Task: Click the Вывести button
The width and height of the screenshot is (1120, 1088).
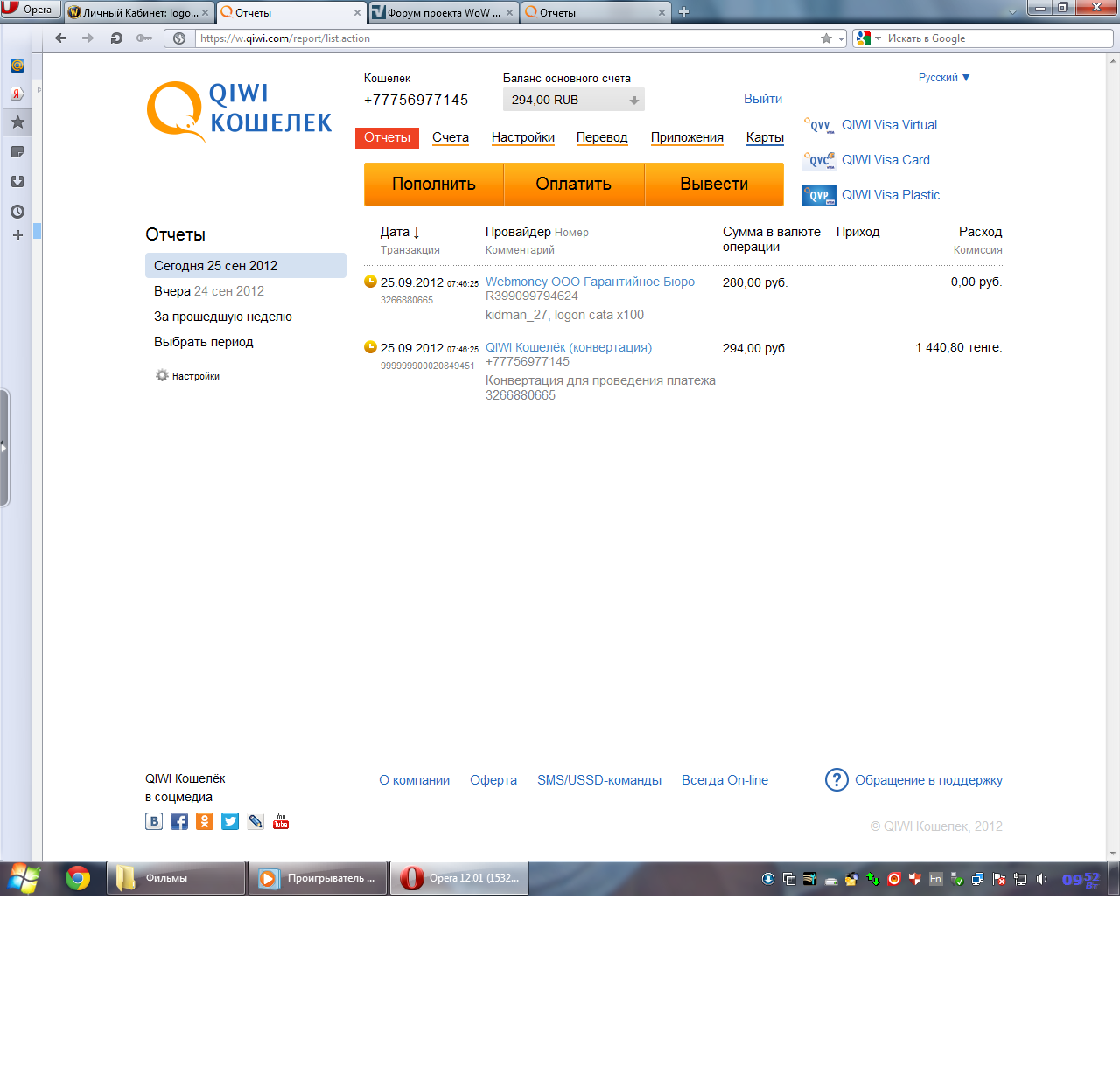Action: (x=714, y=184)
